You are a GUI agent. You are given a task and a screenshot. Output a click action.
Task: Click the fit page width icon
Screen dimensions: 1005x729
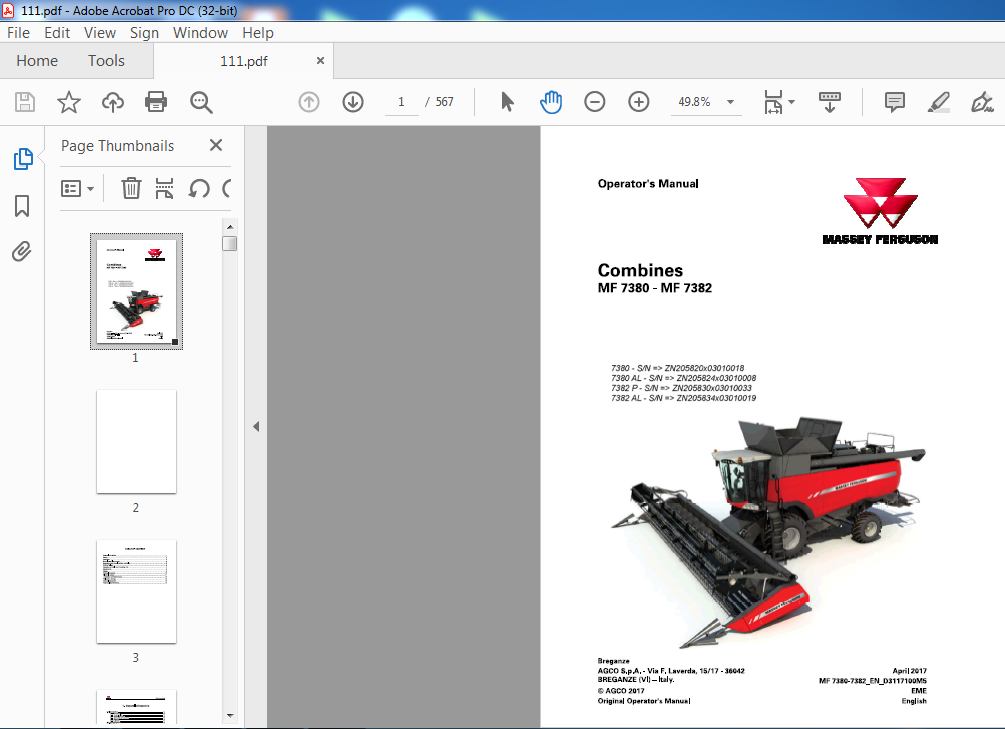click(773, 102)
